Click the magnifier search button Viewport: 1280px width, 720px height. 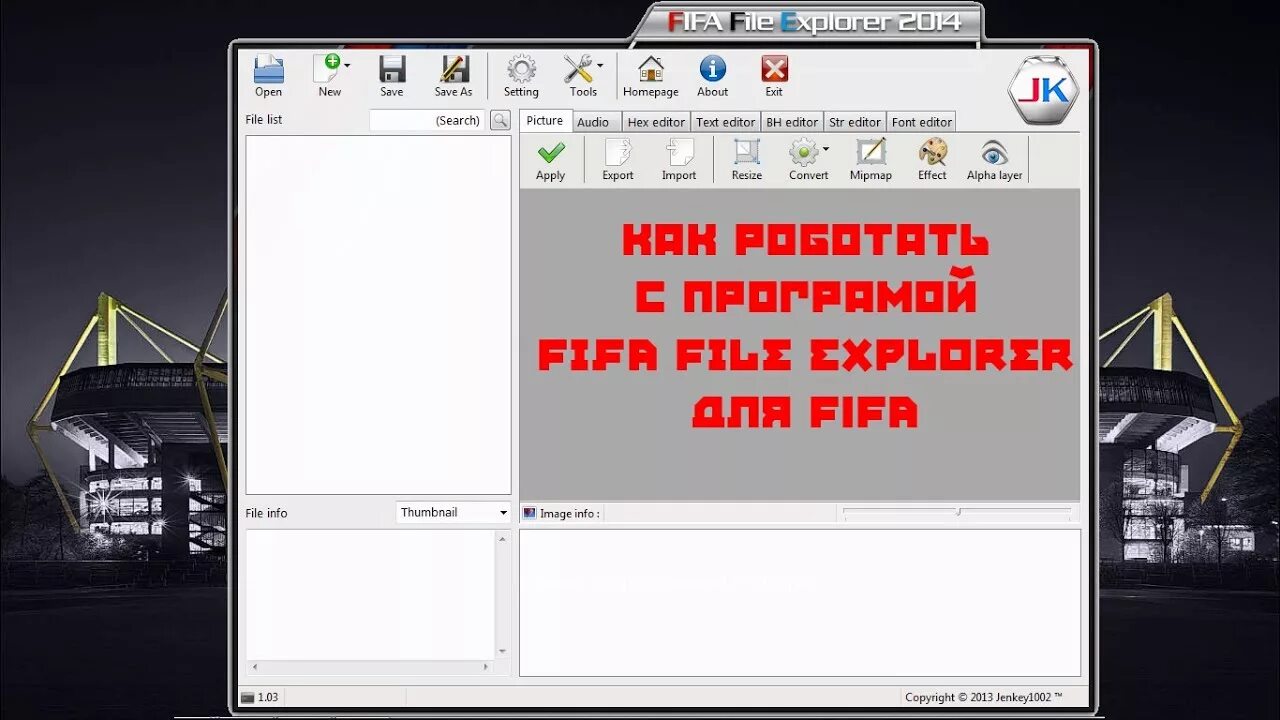500,120
